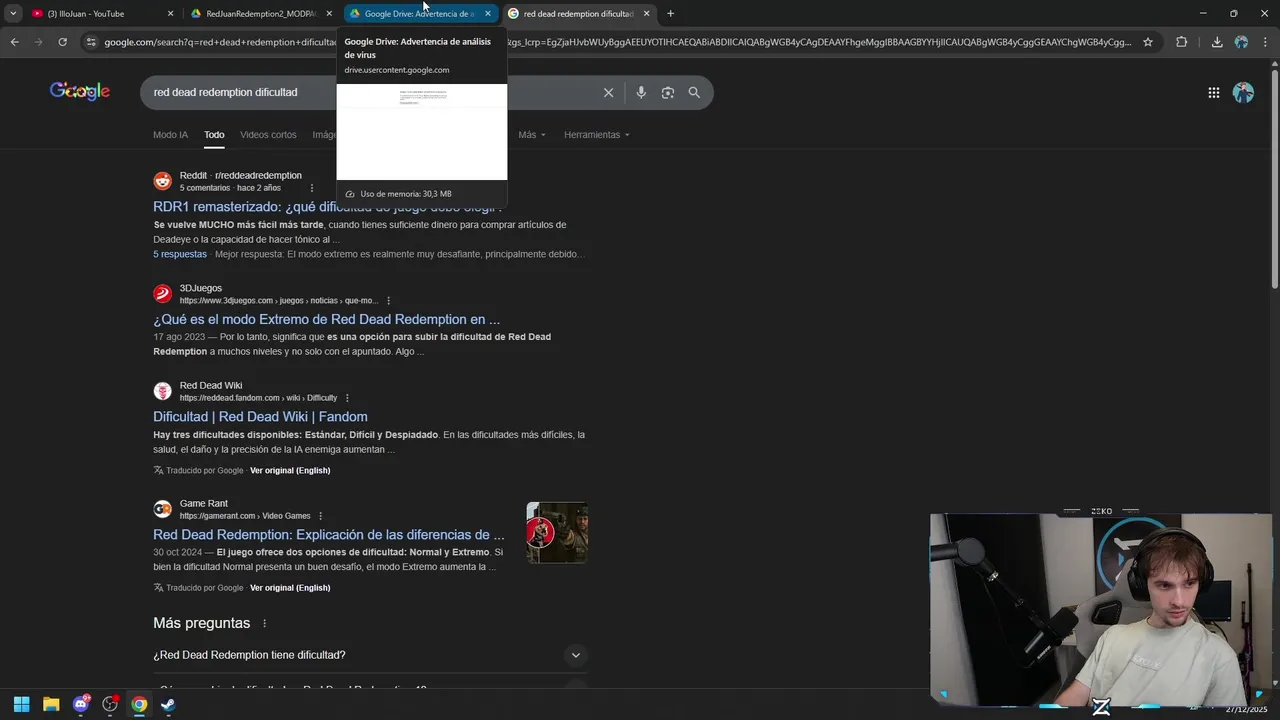This screenshot has height=720, width=1280.
Task: Open more options for Red Dead Wiki result
Action: 347,398
